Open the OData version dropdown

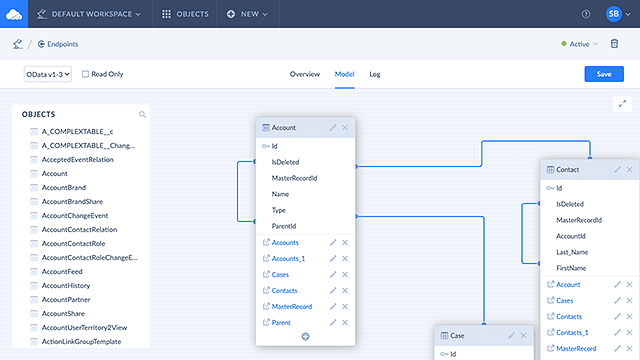(x=48, y=74)
